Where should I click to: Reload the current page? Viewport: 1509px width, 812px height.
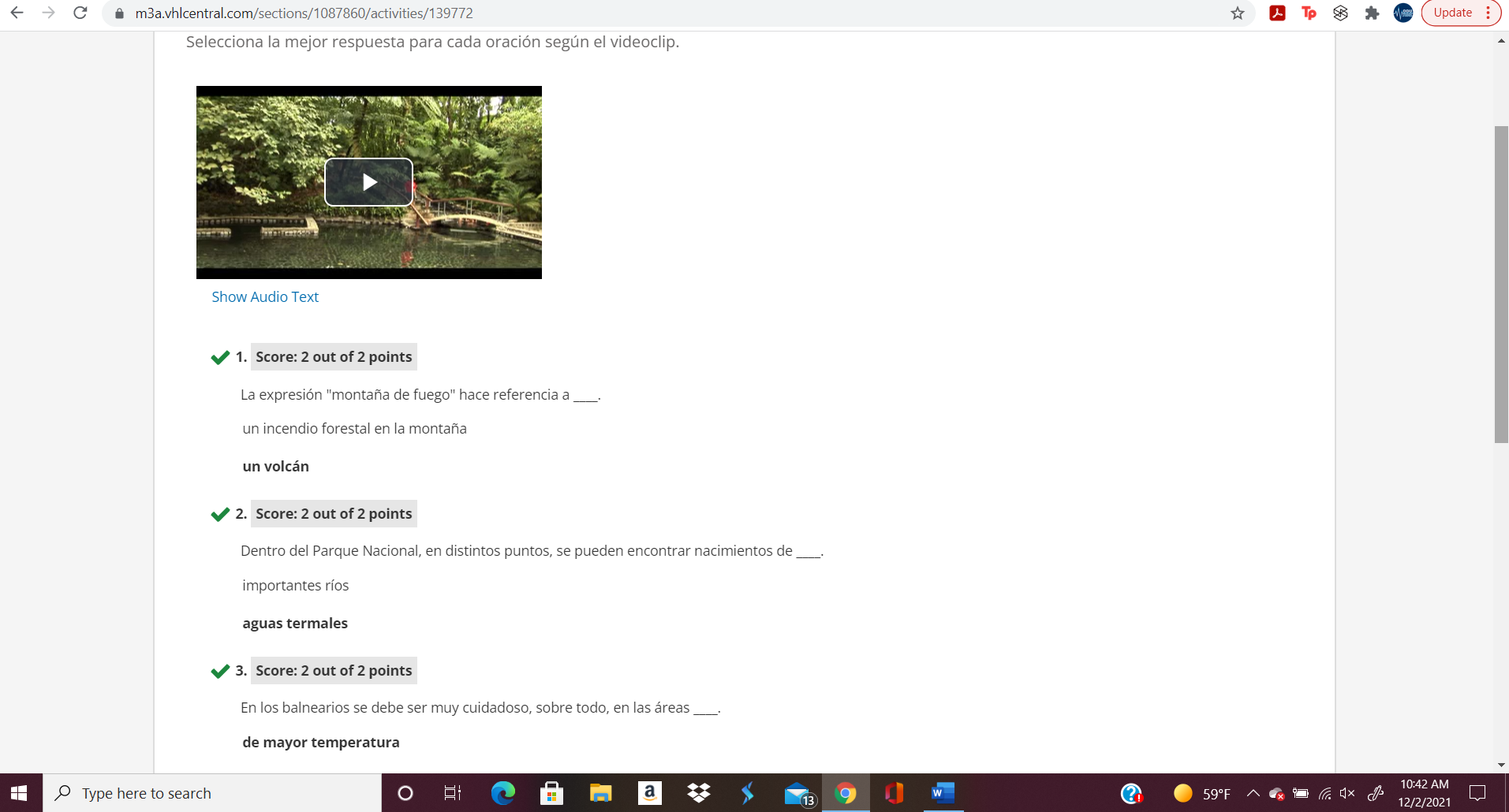pos(80,13)
